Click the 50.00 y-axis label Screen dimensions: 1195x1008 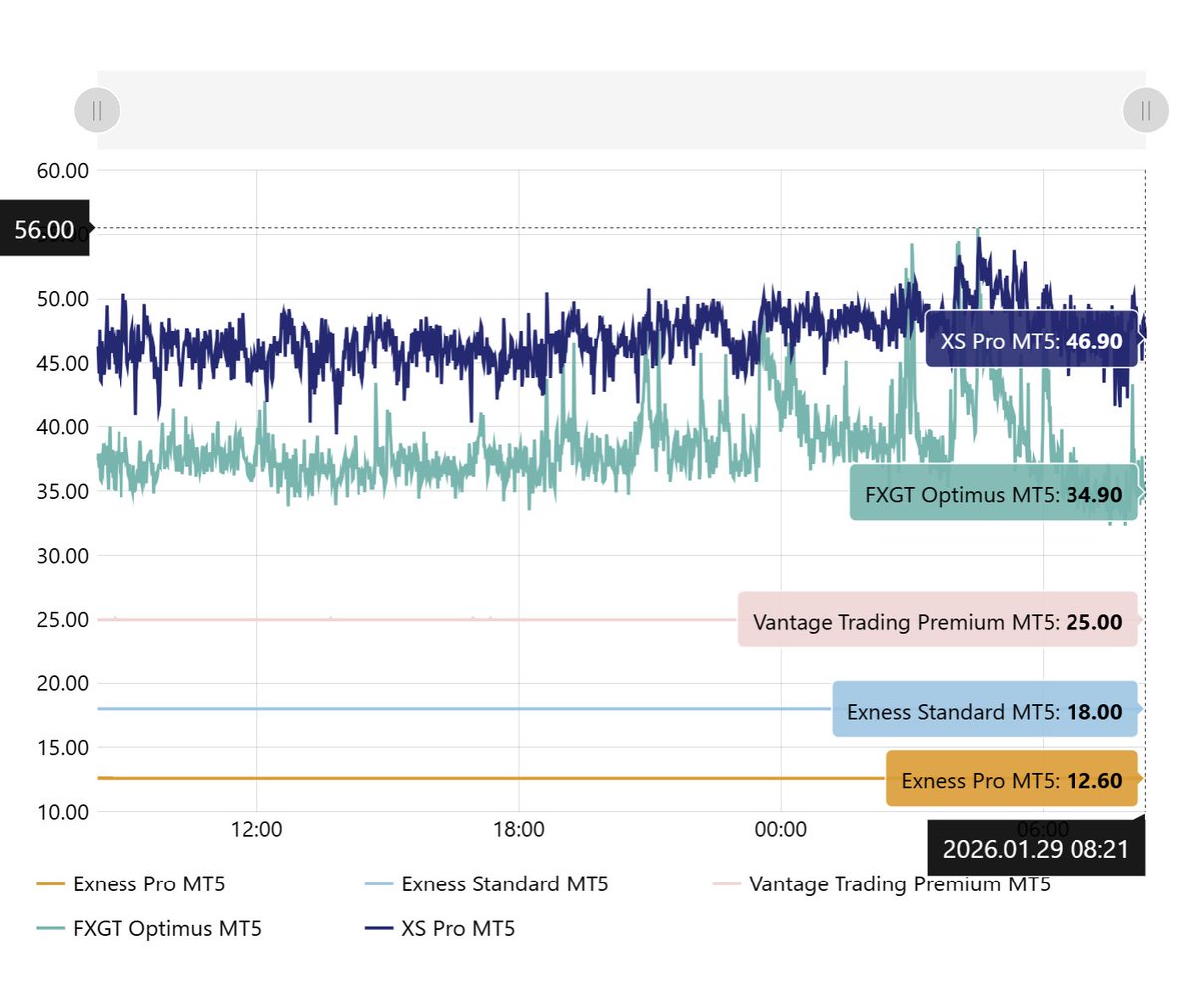click(x=62, y=299)
